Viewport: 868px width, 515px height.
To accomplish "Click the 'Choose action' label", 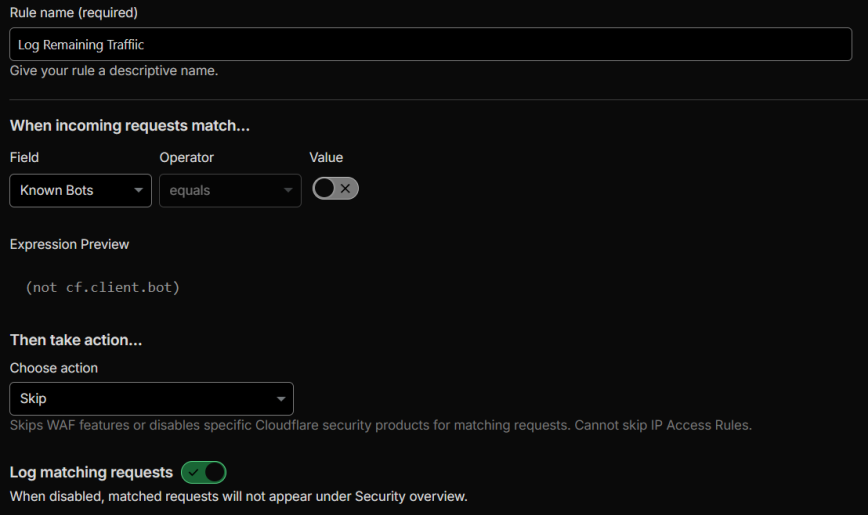I will coord(54,368).
